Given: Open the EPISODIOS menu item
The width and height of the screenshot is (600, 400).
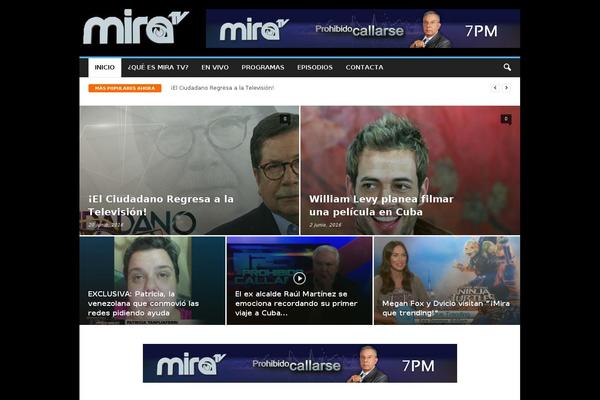Looking at the screenshot, I should point(315,67).
